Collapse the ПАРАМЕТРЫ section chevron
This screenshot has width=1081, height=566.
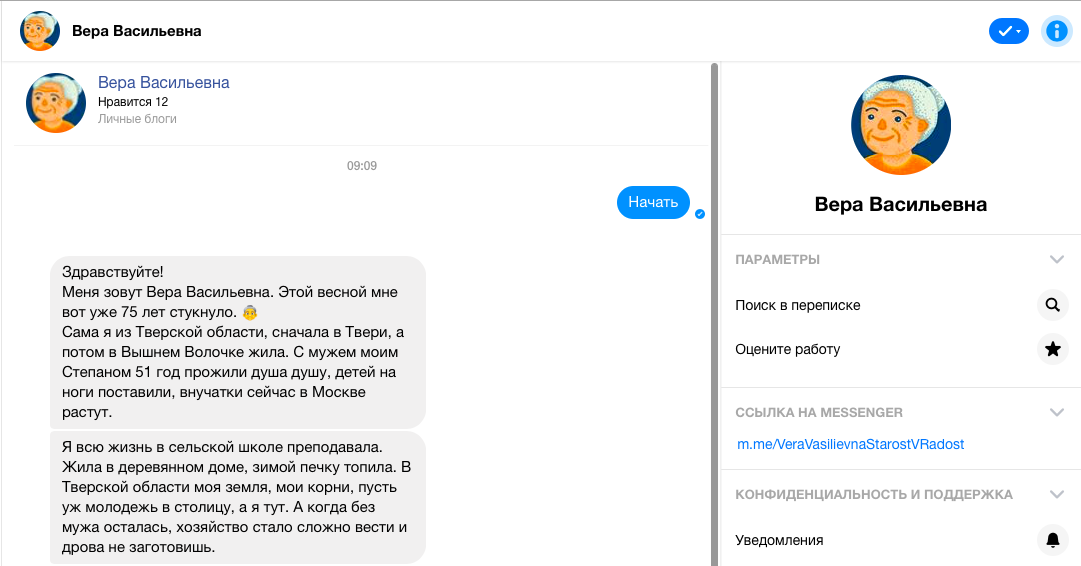tap(1057, 259)
